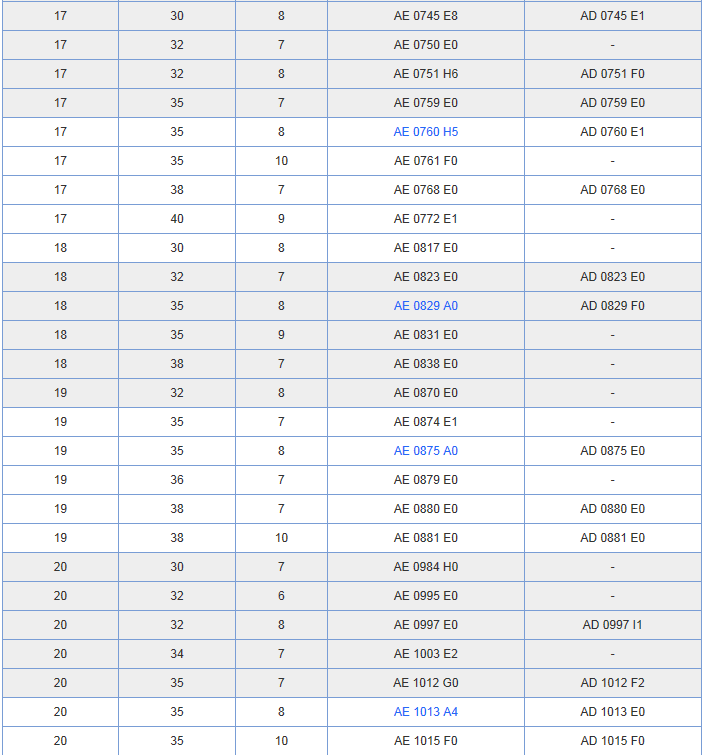Click the AE 1003 E2 cell
703x755 pixels.
click(425, 654)
